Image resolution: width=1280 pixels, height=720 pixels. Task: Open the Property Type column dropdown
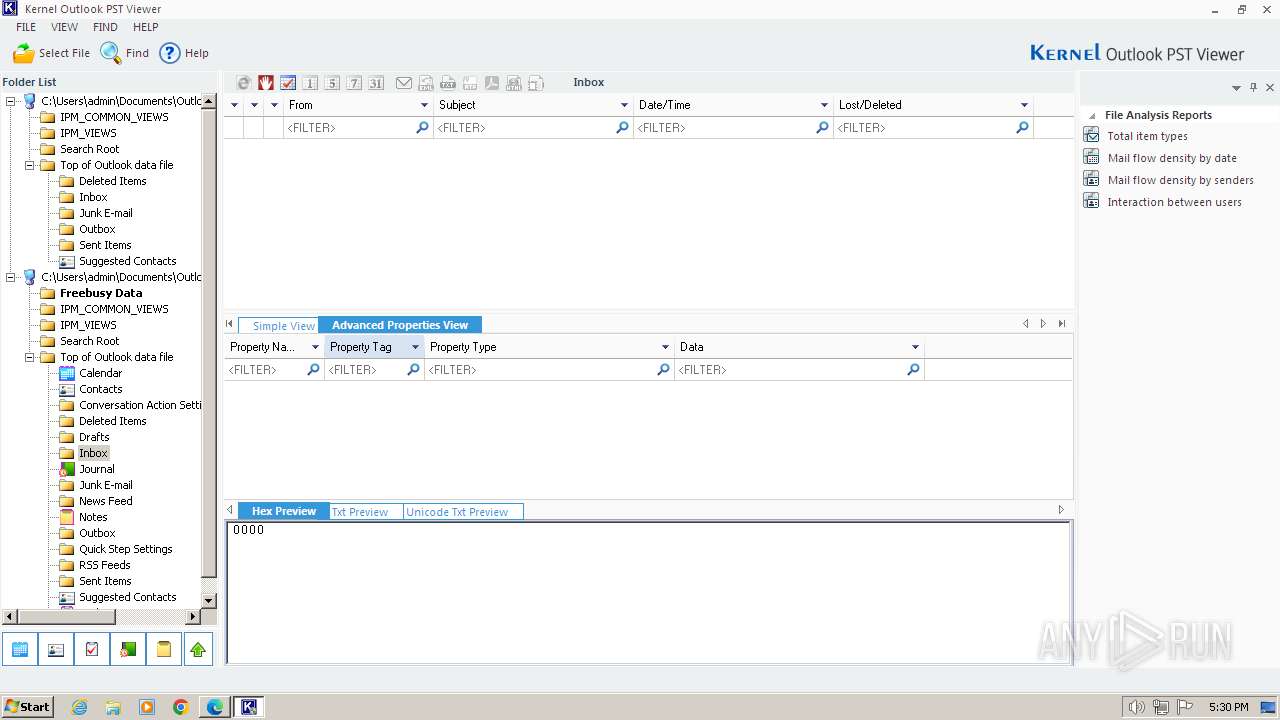665,347
